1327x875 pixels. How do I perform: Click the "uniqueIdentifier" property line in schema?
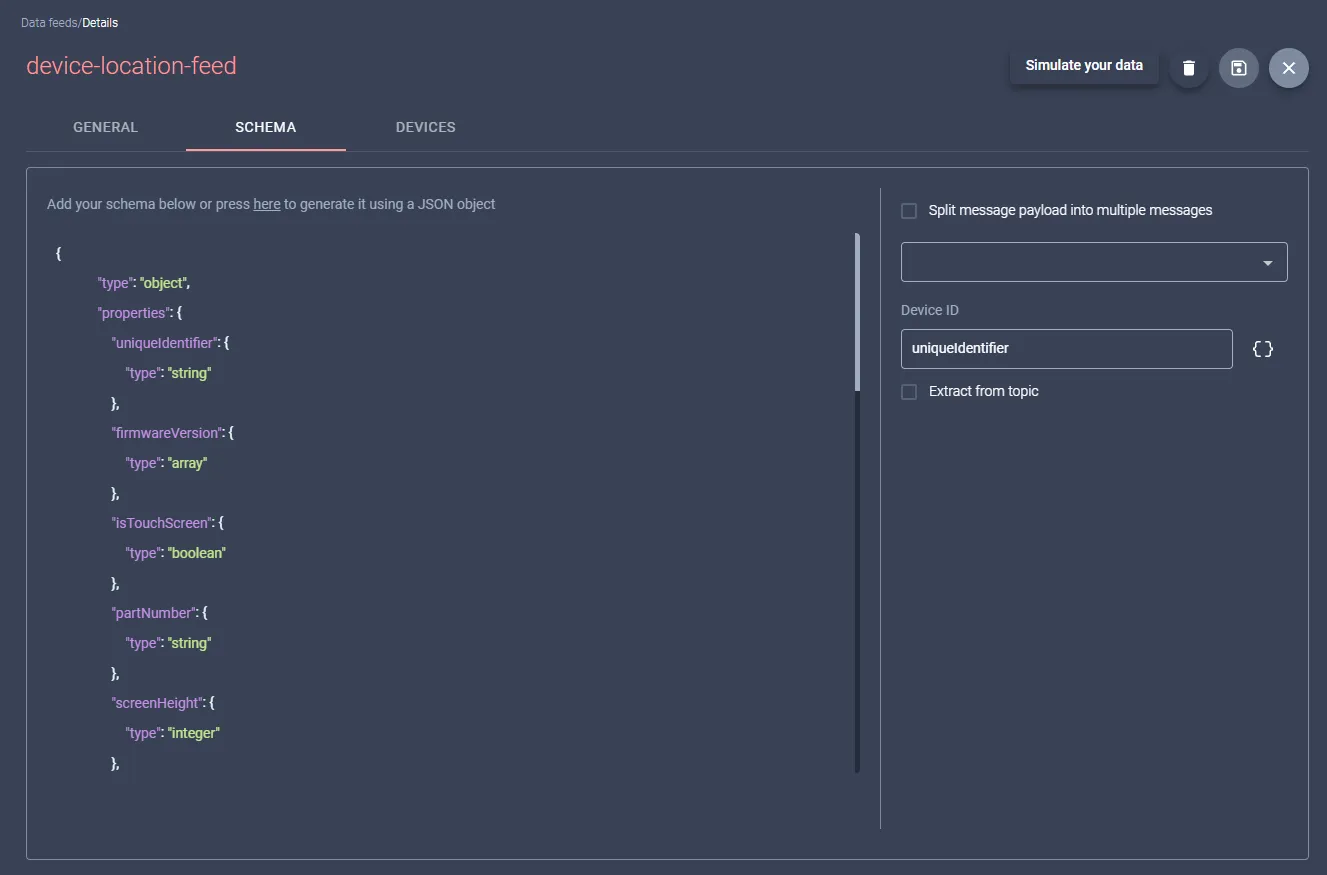[170, 343]
